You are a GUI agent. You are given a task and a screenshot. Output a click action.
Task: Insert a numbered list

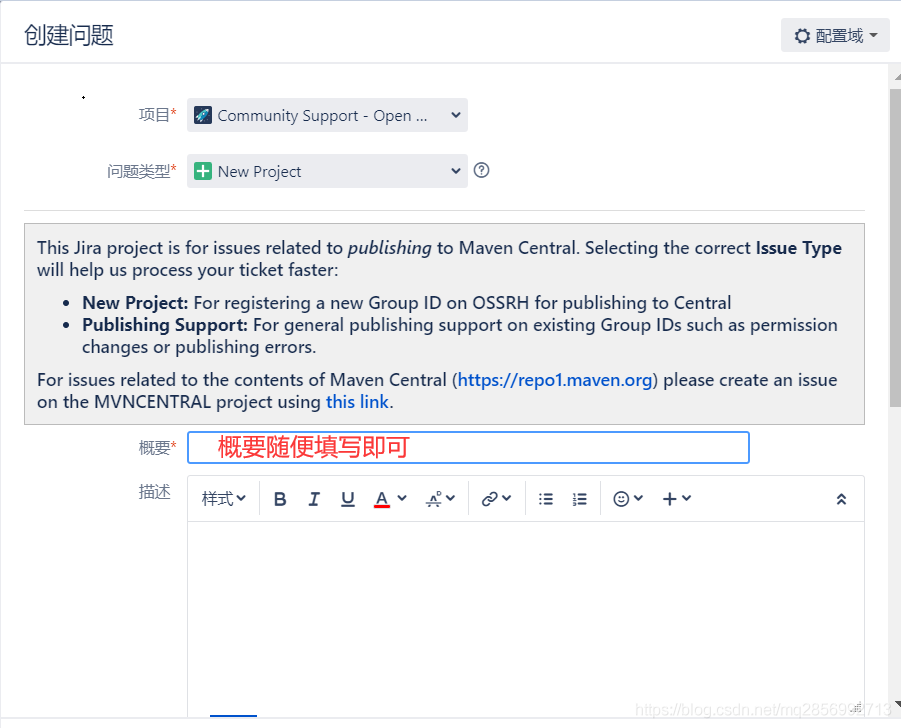580,499
